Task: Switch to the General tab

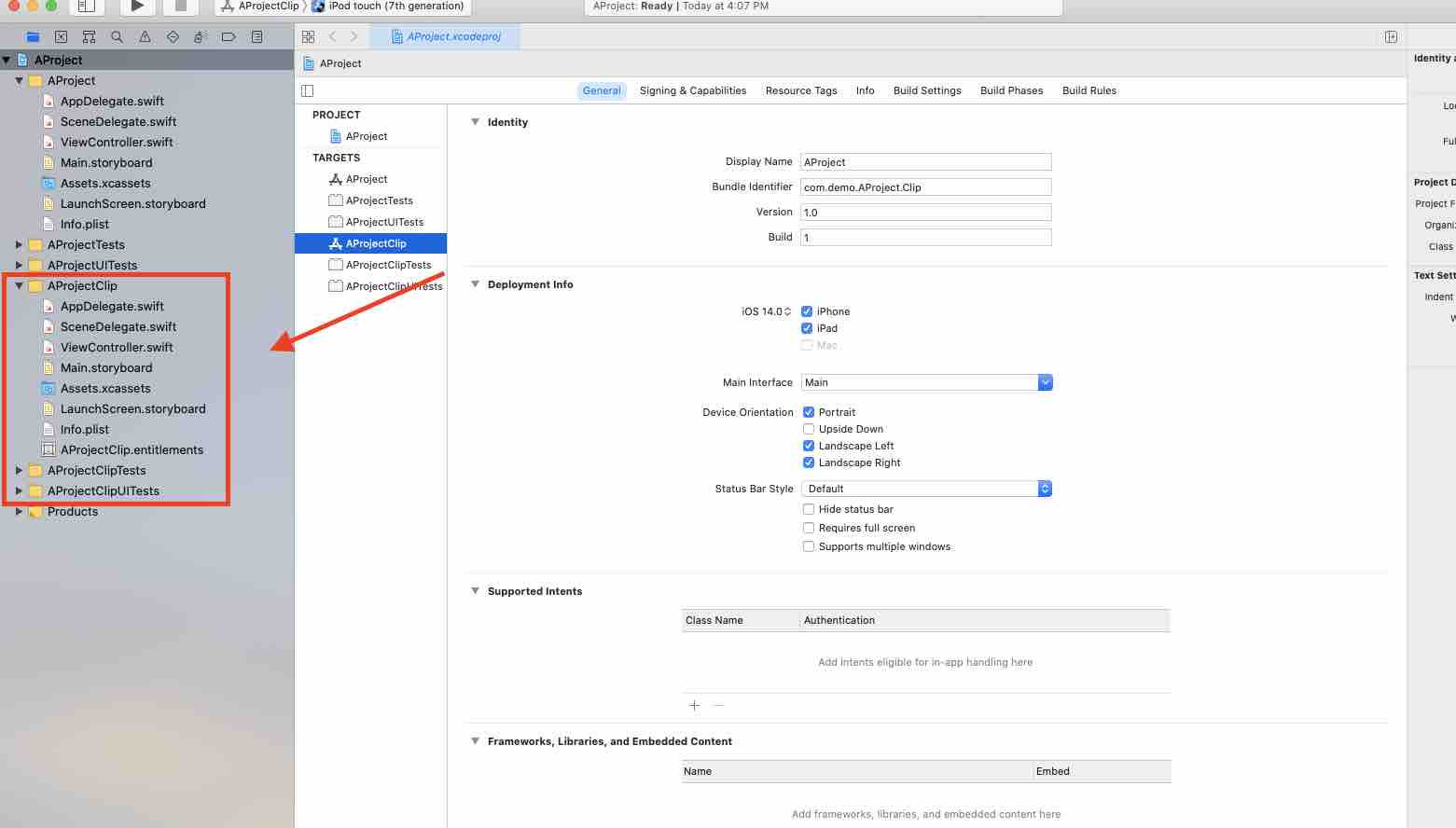Action: tap(602, 90)
